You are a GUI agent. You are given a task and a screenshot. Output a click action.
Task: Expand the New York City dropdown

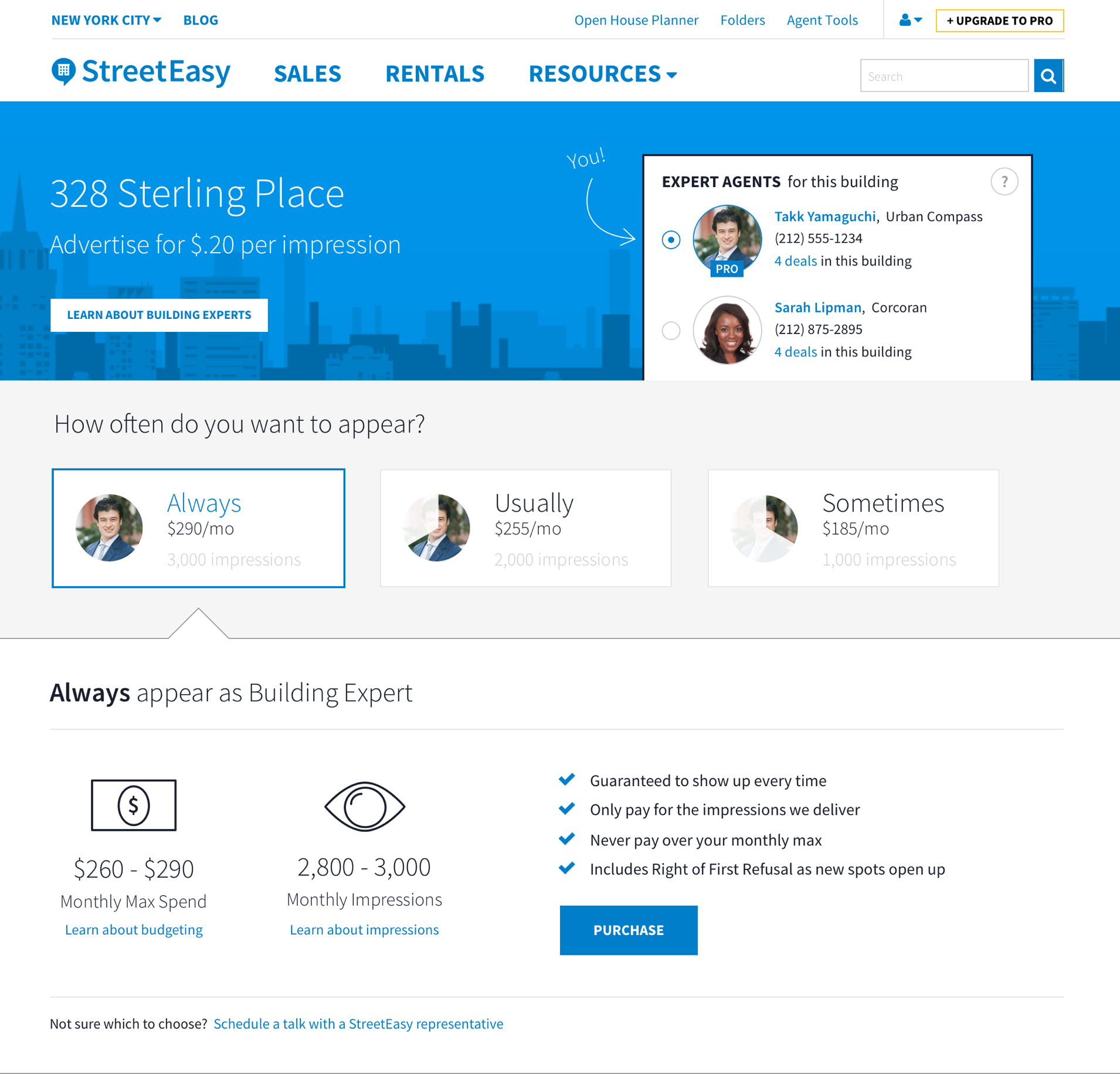coord(106,20)
